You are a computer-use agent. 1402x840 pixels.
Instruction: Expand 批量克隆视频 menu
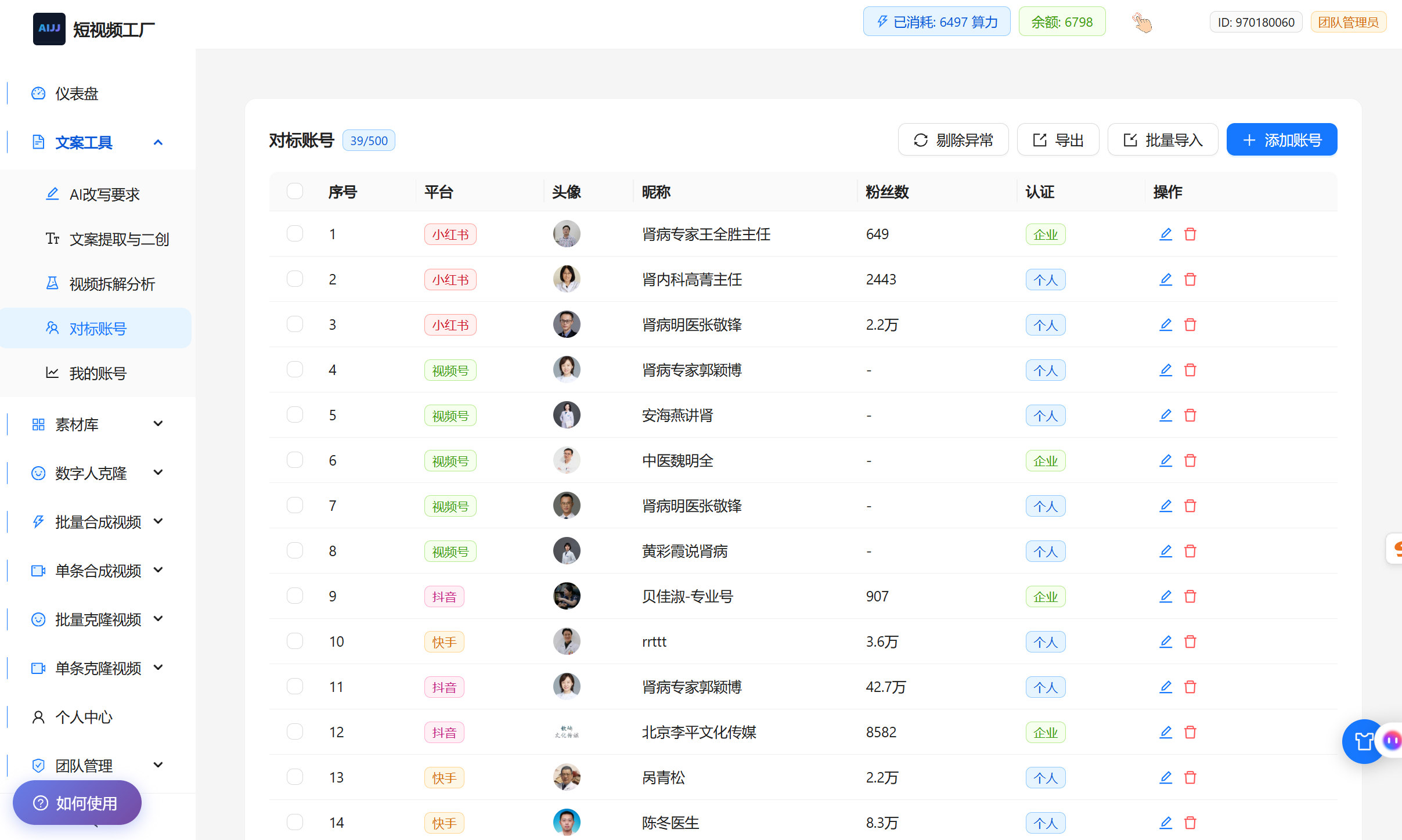(98, 619)
